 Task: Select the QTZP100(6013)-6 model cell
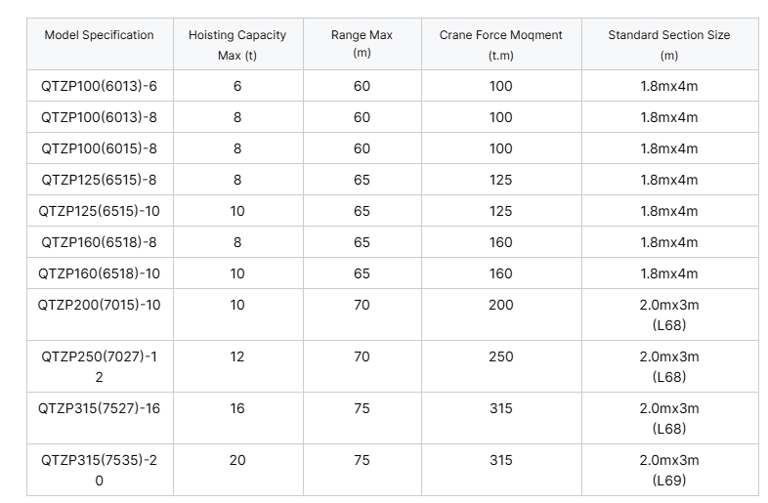[x=99, y=86]
